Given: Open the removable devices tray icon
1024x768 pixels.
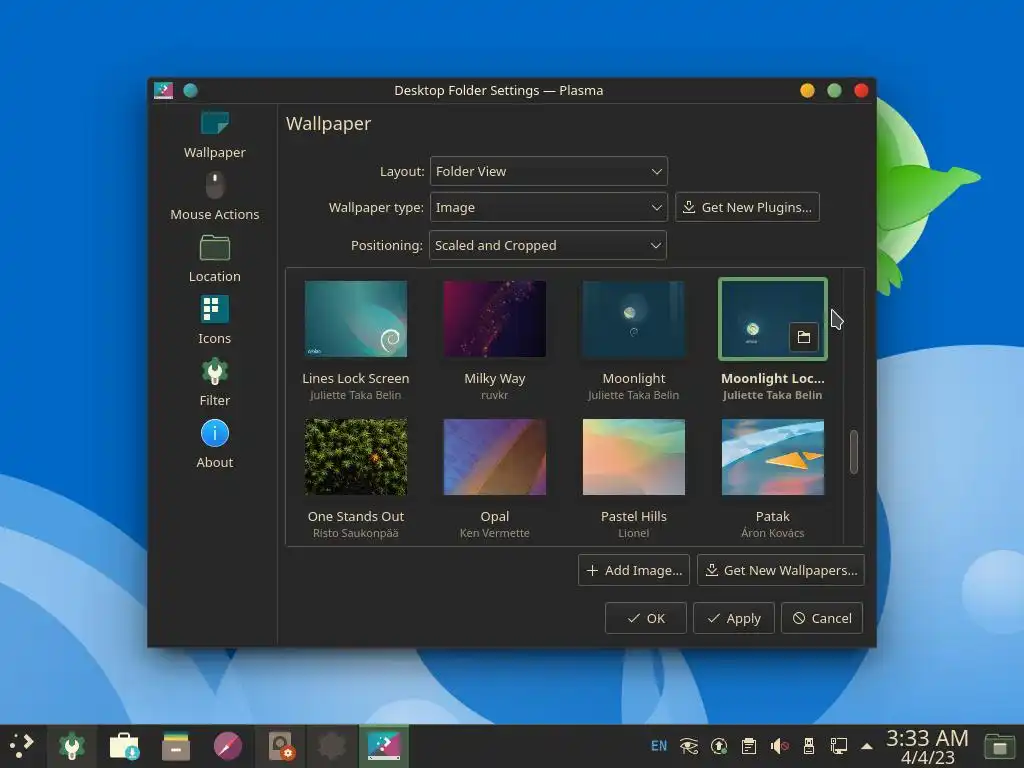Looking at the screenshot, I should (x=808, y=746).
